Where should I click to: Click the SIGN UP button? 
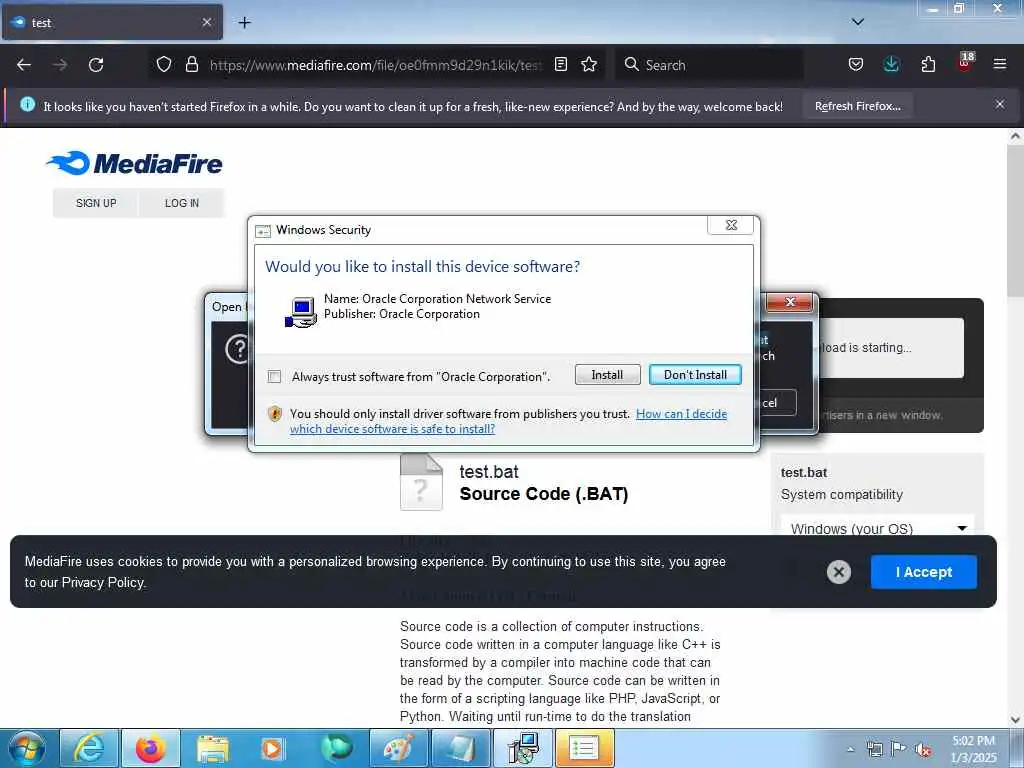(x=96, y=203)
